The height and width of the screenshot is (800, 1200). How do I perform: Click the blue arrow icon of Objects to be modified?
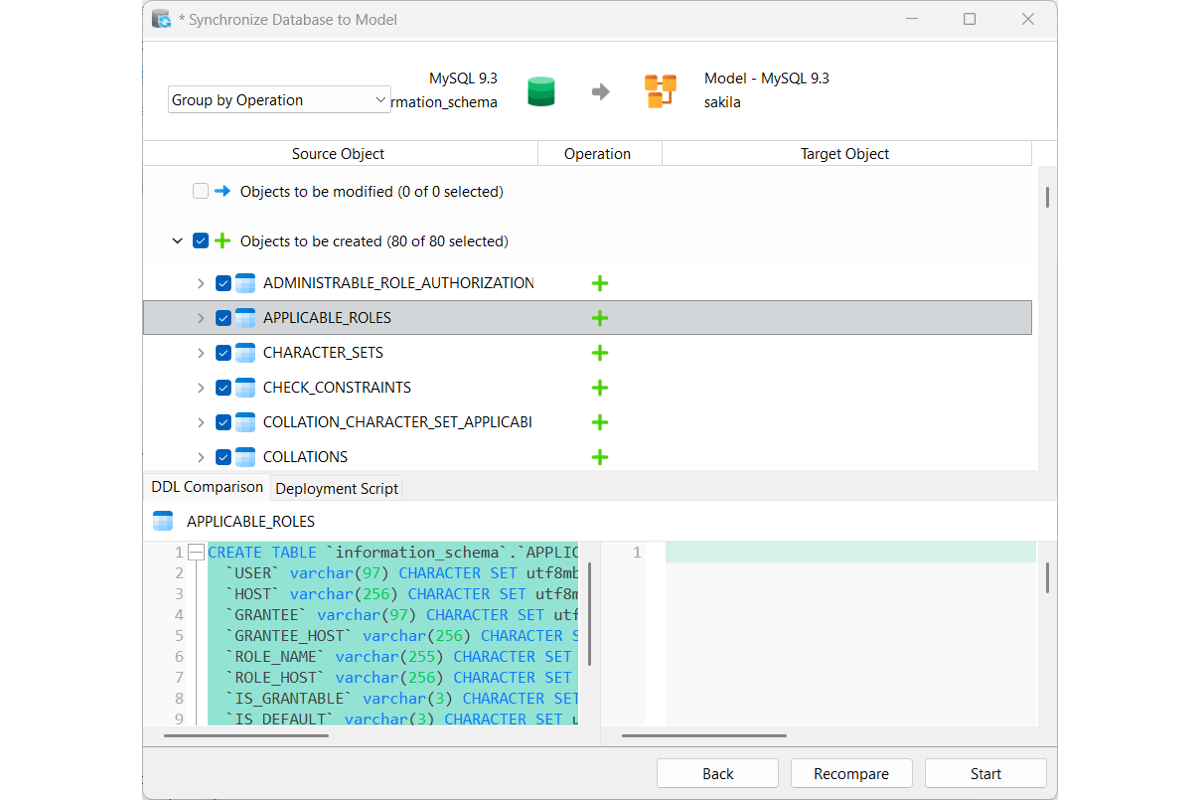222,191
